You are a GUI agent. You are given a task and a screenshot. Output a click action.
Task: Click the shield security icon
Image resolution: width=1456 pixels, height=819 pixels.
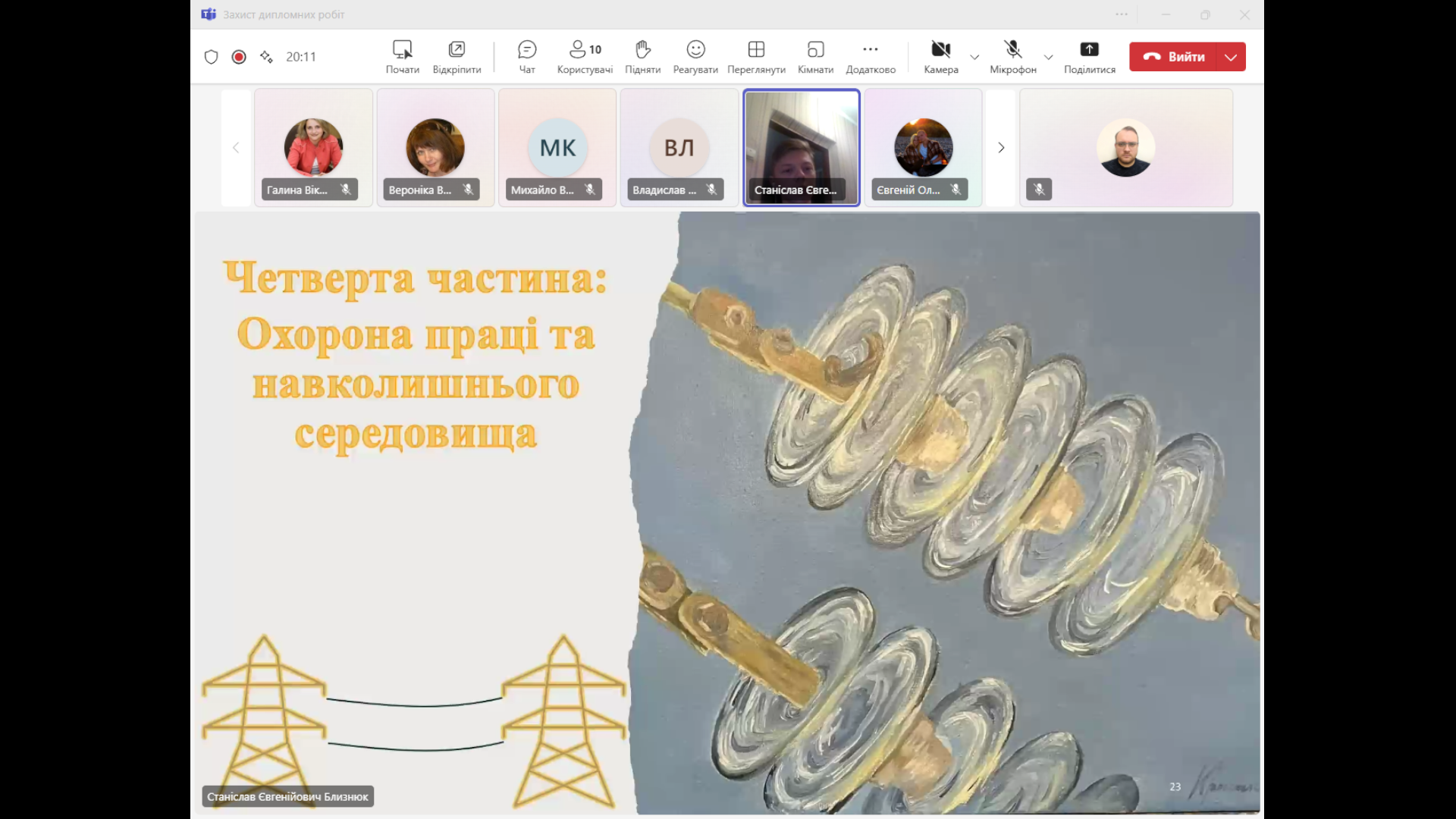[x=212, y=57]
